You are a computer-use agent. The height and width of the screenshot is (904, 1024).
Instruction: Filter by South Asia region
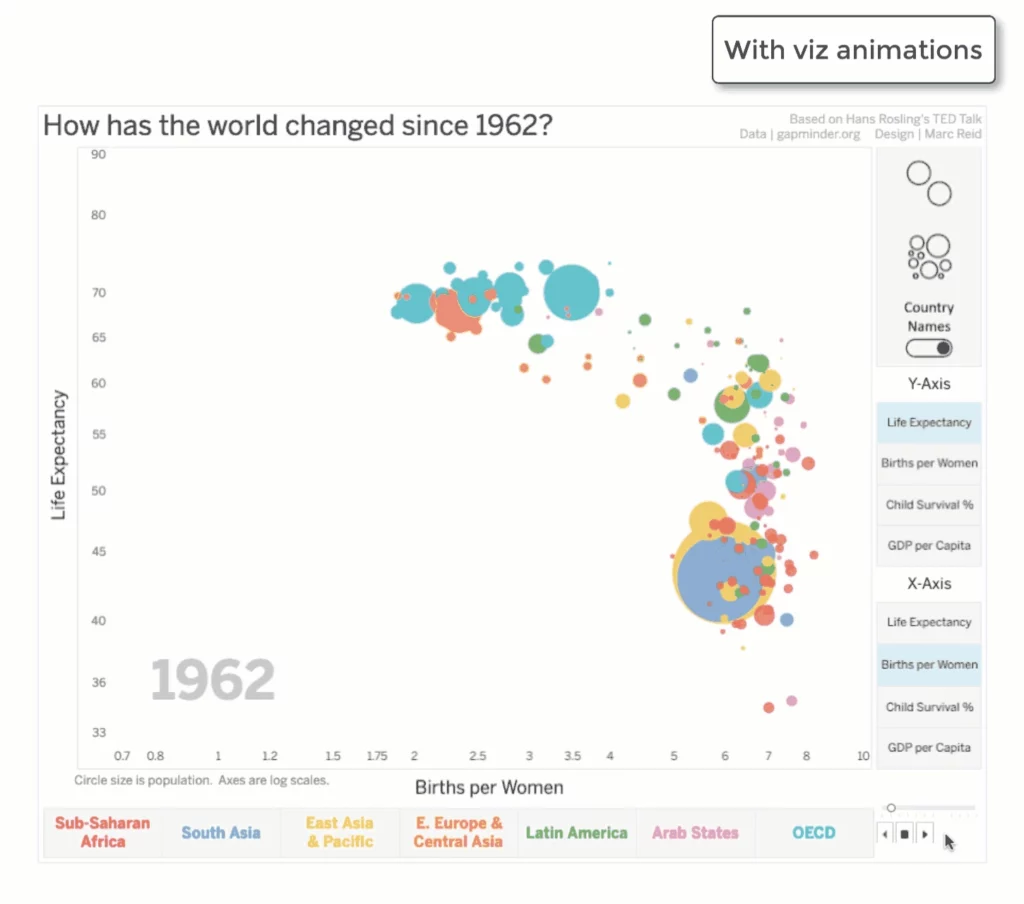point(221,833)
